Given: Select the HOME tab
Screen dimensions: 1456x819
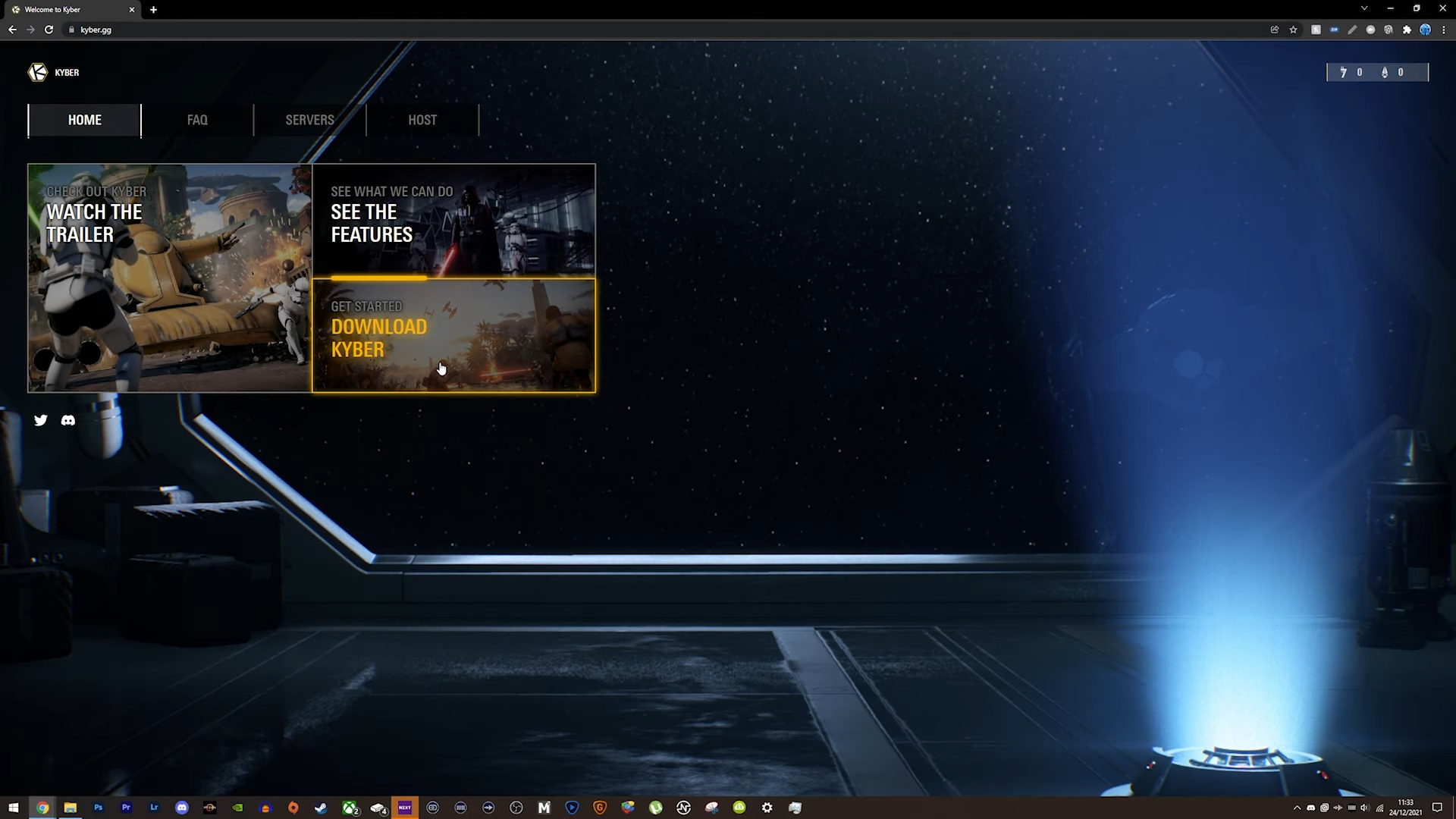Looking at the screenshot, I should (85, 120).
